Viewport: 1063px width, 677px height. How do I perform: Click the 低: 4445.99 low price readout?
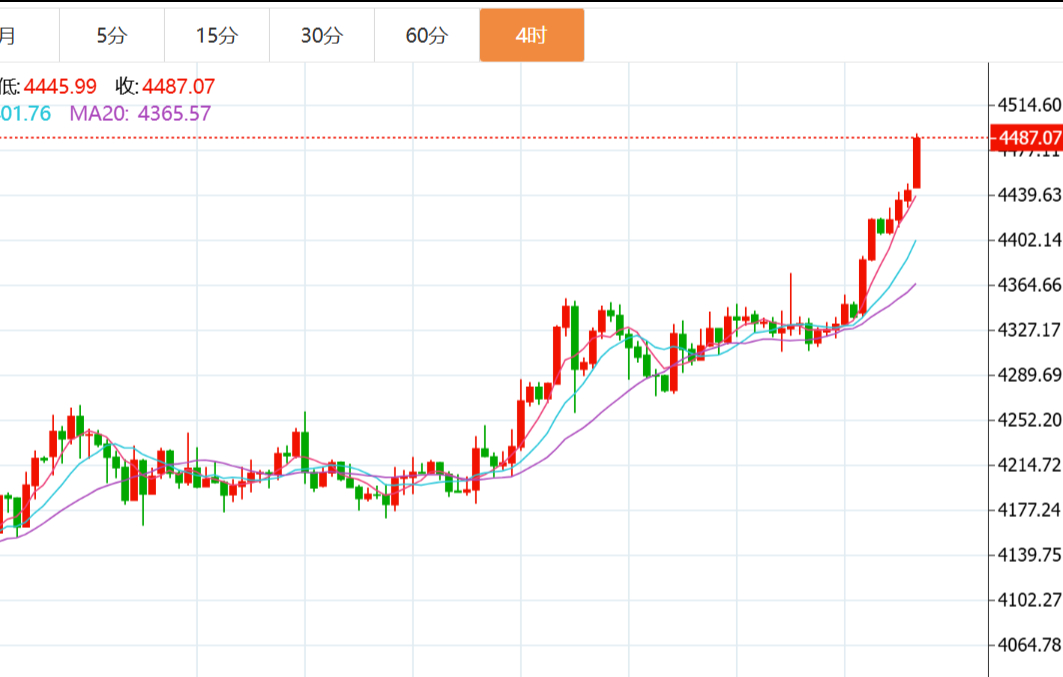[x=48, y=87]
